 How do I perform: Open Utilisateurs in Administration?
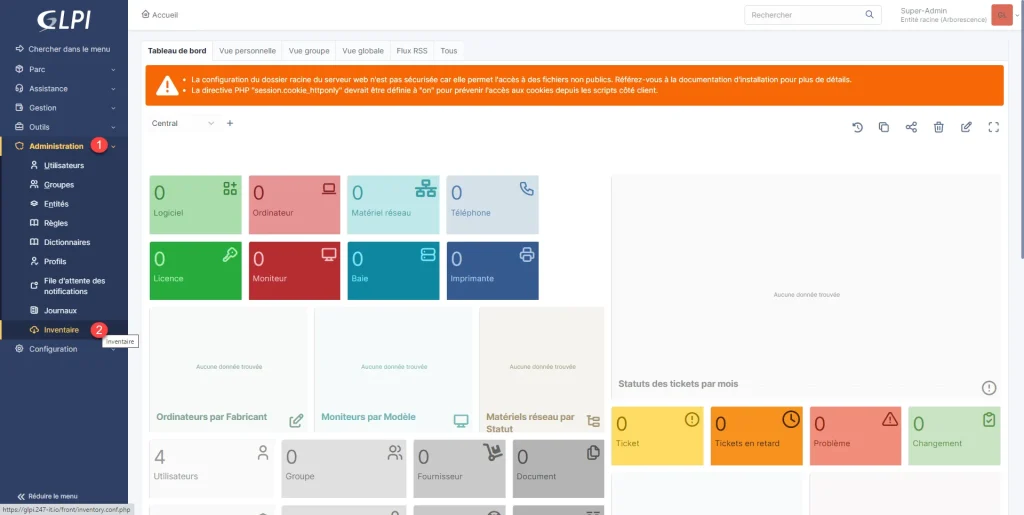point(64,166)
